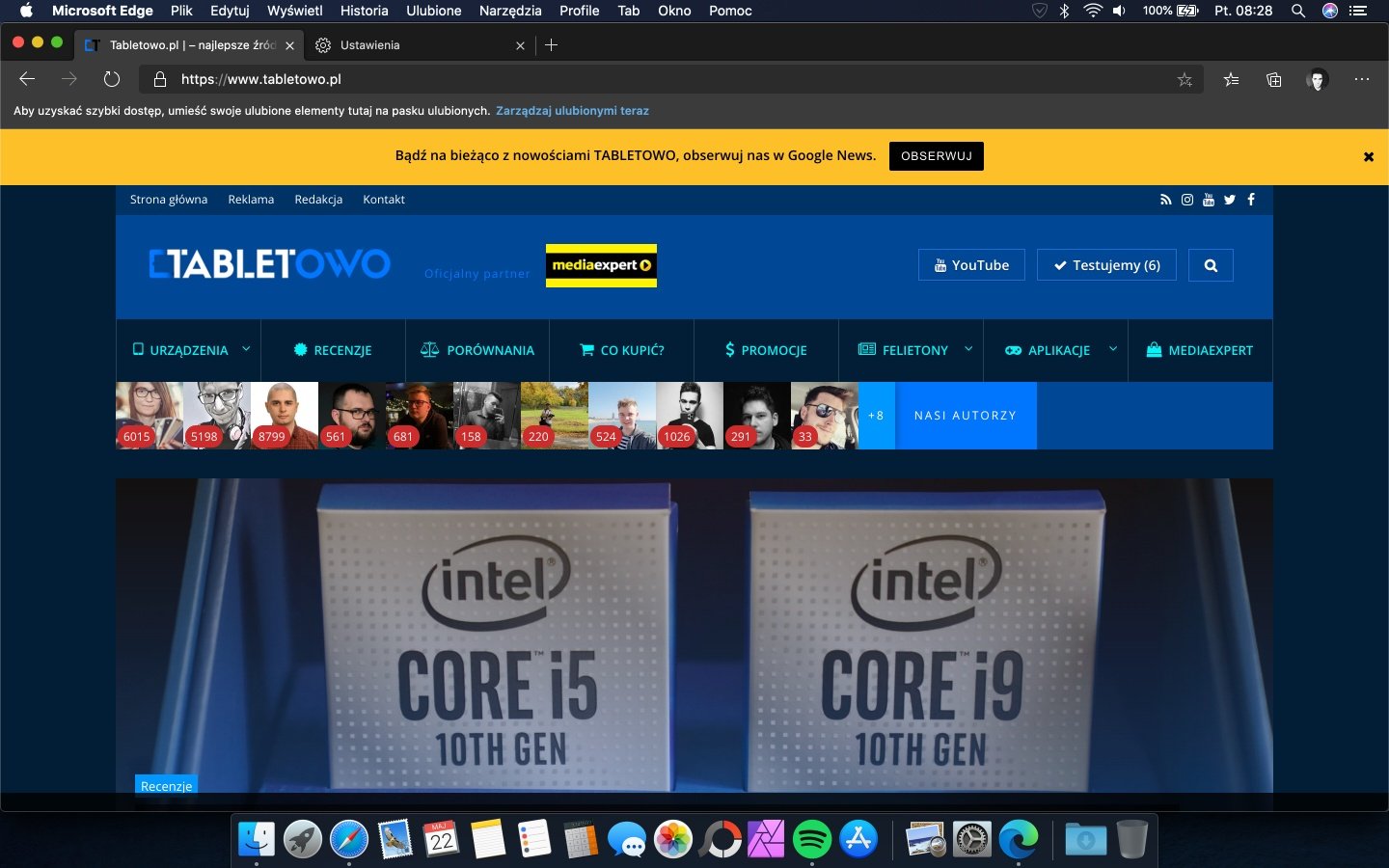1389x868 pixels.
Task: Open the Ulubione menu
Action: click(434, 11)
